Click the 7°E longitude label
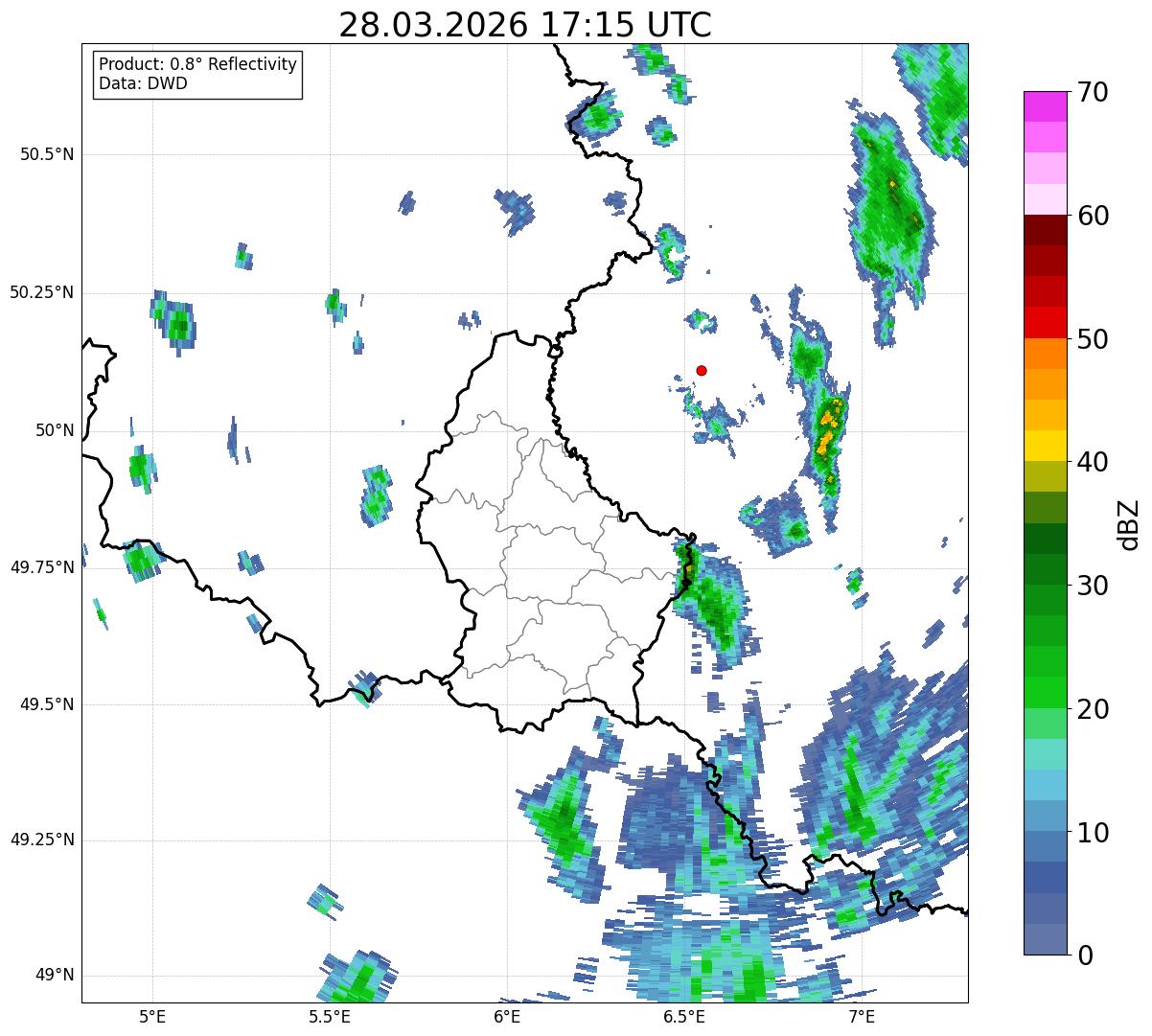Image resolution: width=1152 pixels, height=1036 pixels. tap(862, 1017)
